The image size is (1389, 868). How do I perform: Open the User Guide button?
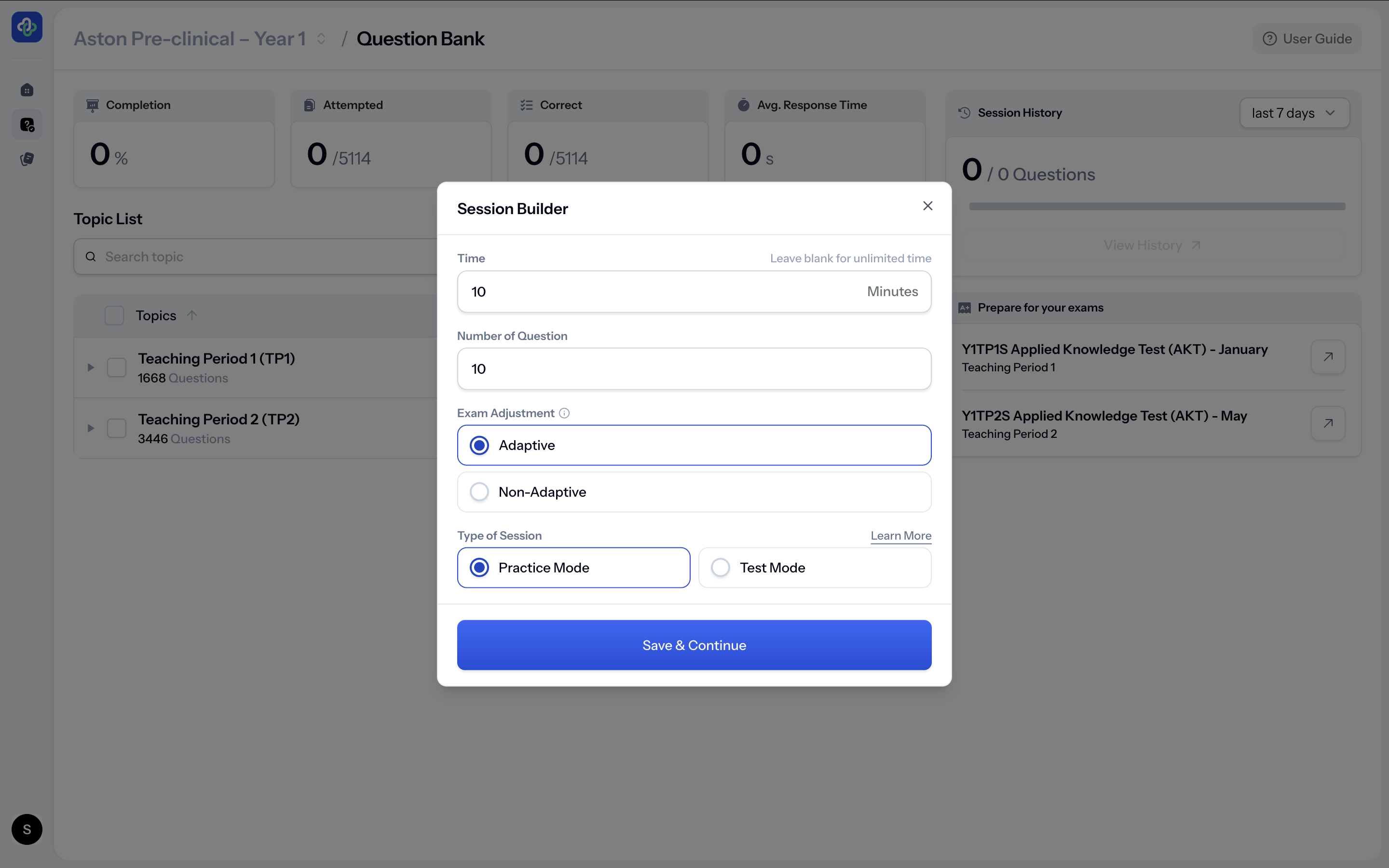pos(1307,39)
